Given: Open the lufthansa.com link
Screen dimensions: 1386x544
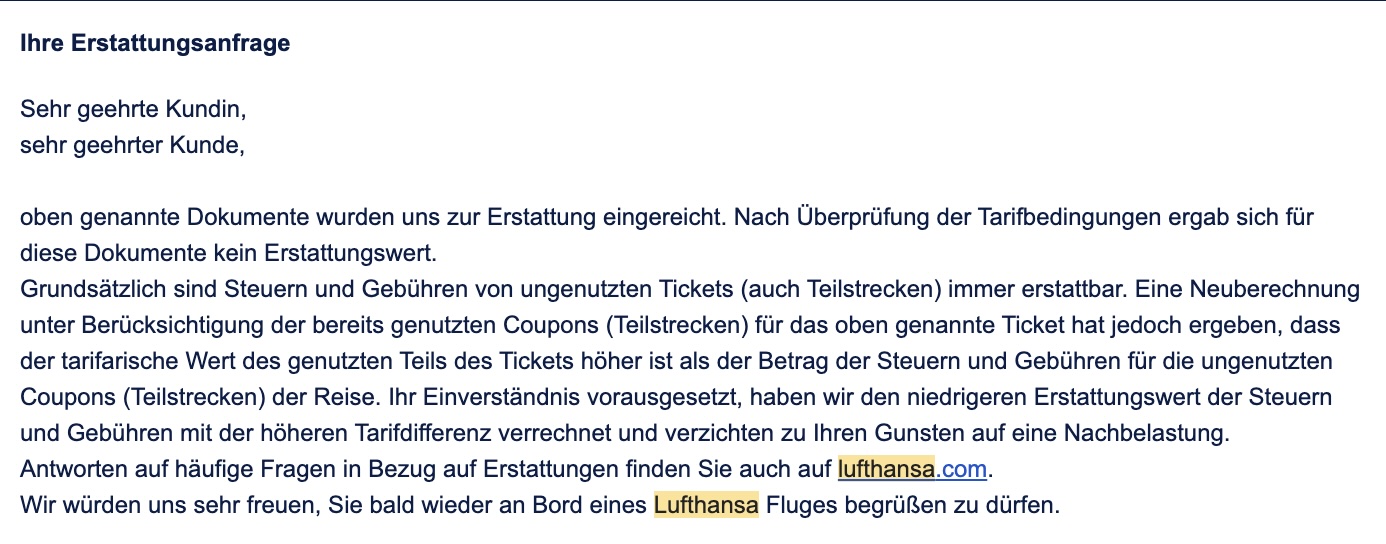Looking at the screenshot, I should 912,468.
